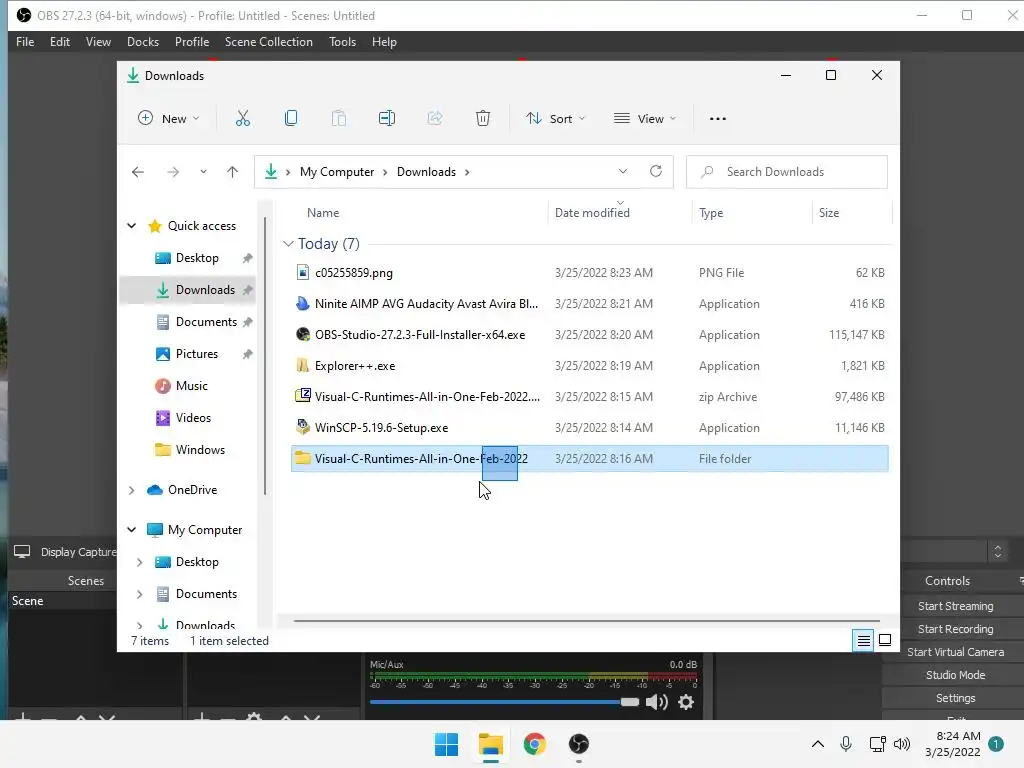Click My Computer in the address breadcrumb
The height and width of the screenshot is (768, 1024).
pyautogui.click(x=337, y=172)
